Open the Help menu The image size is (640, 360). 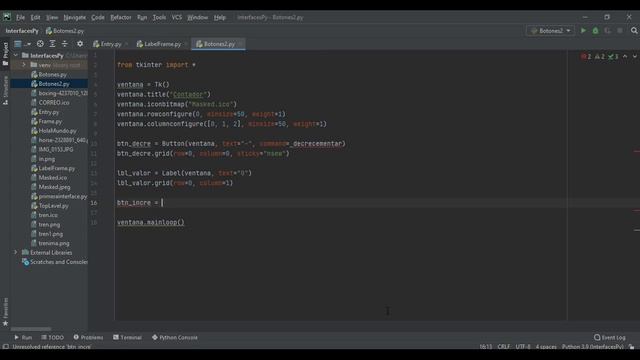[x=220, y=18]
